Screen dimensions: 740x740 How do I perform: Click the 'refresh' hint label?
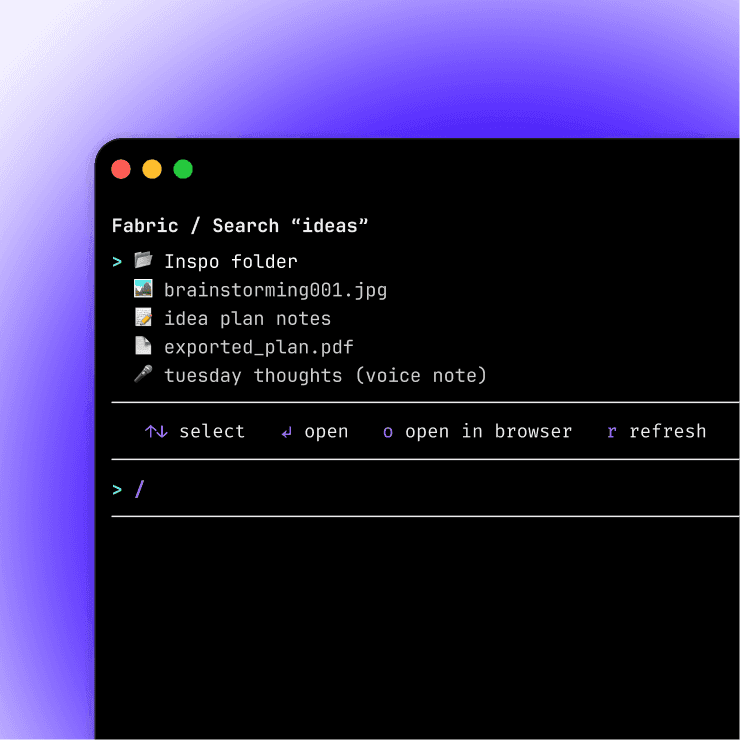pos(668,431)
